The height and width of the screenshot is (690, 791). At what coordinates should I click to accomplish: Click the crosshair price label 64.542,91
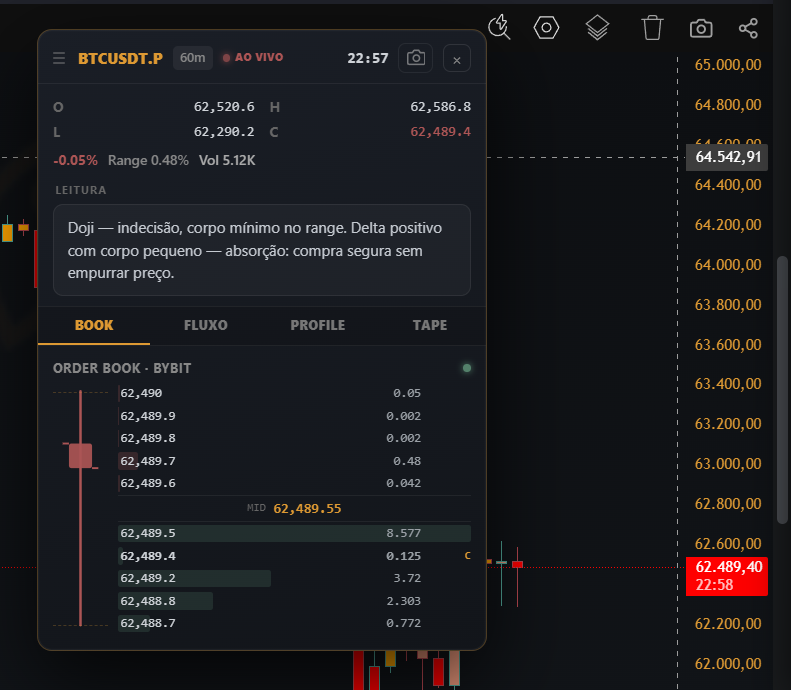pos(726,157)
